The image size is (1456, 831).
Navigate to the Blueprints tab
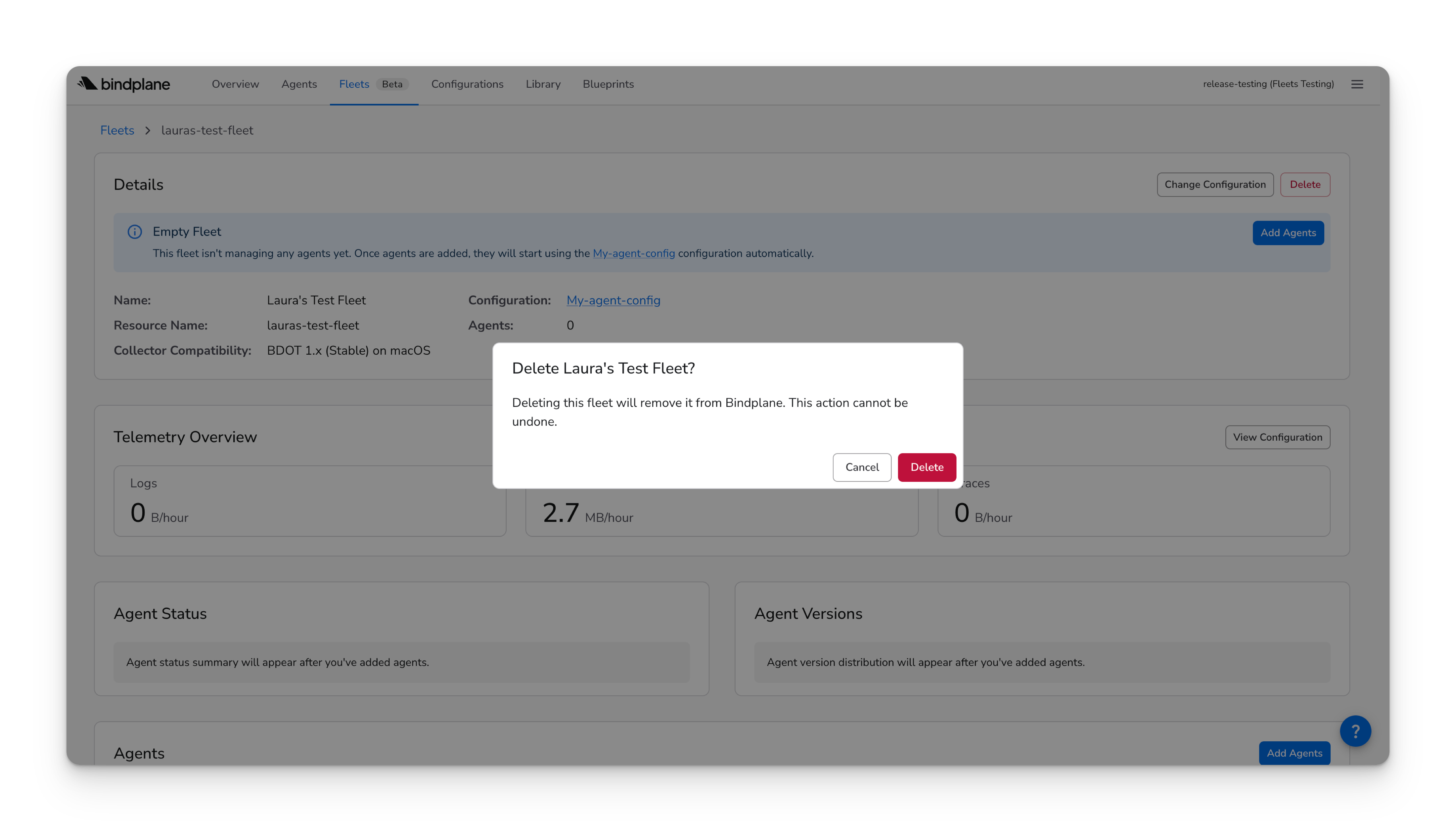[x=609, y=84]
